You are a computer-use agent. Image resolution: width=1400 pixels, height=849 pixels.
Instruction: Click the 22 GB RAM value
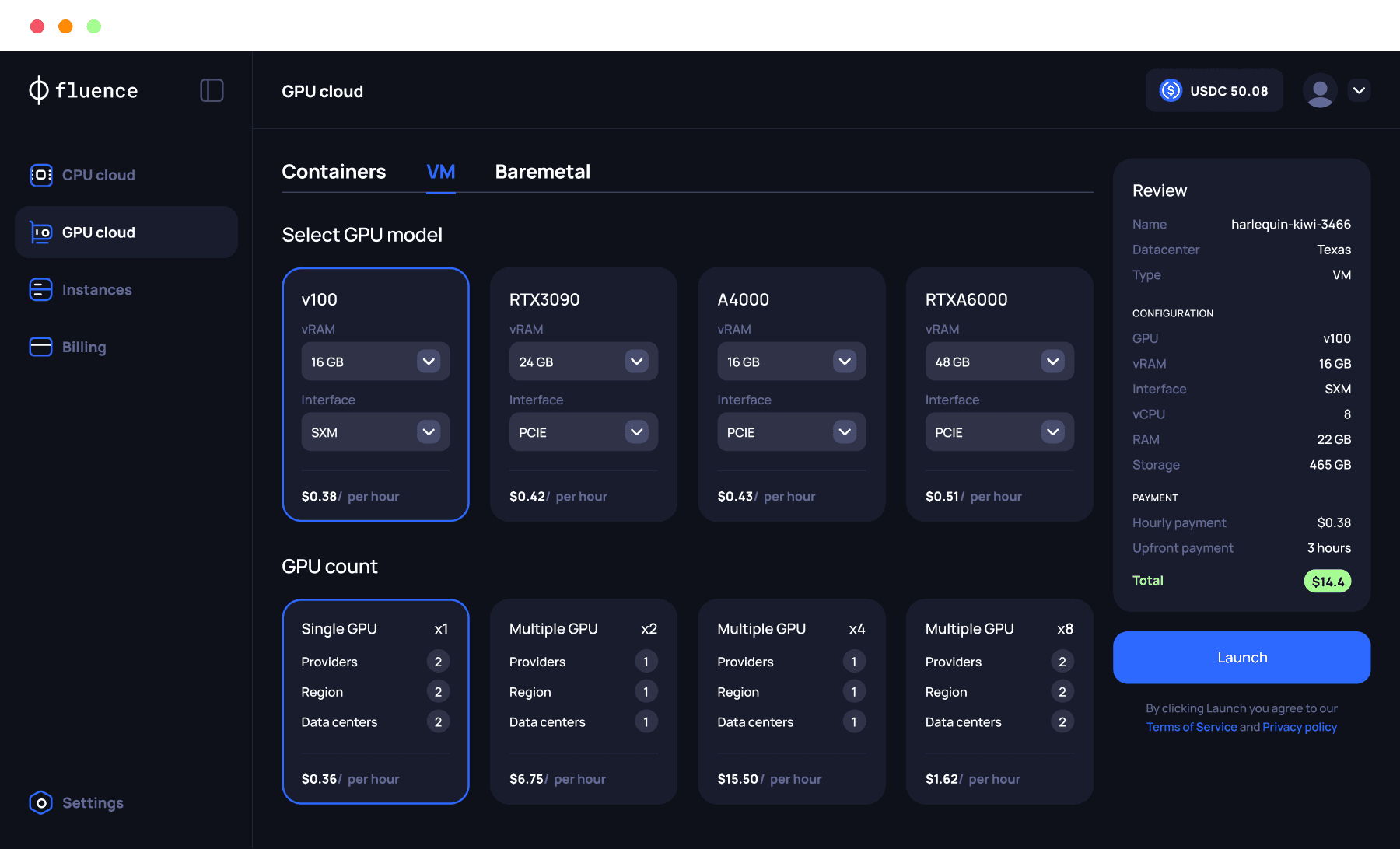[1334, 439]
